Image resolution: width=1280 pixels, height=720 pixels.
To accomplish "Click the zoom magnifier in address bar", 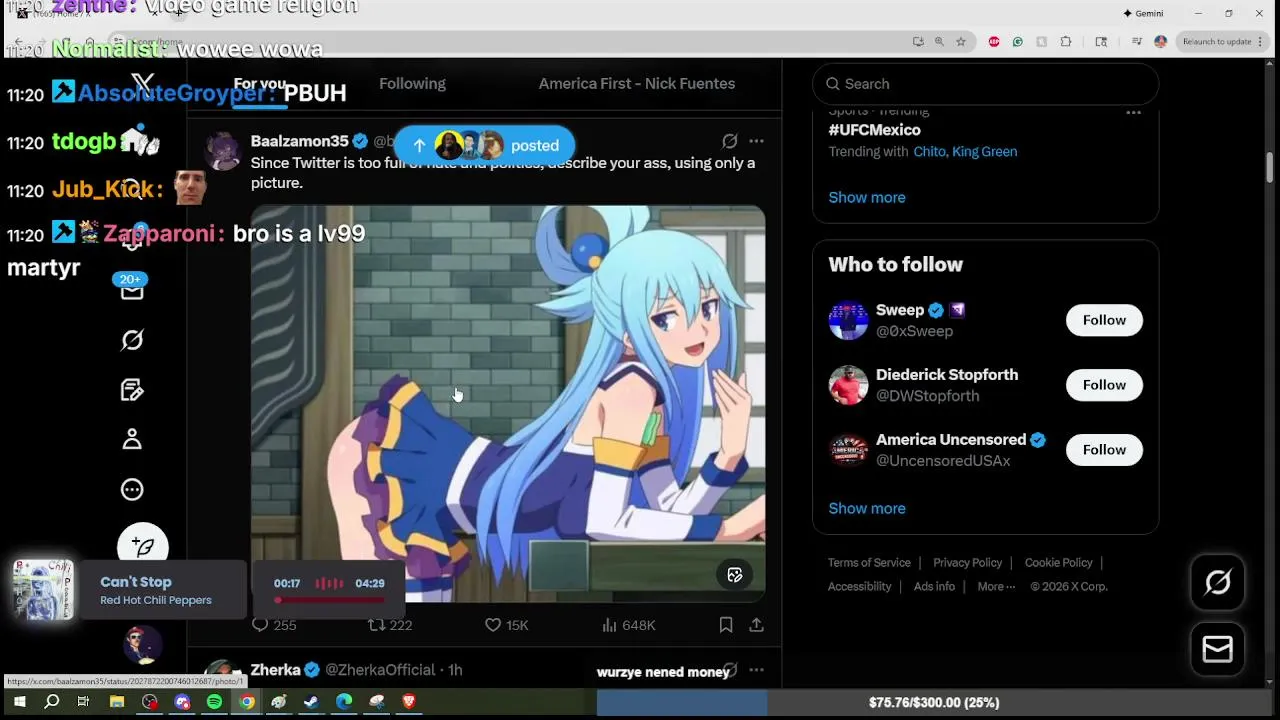I will coord(939,42).
